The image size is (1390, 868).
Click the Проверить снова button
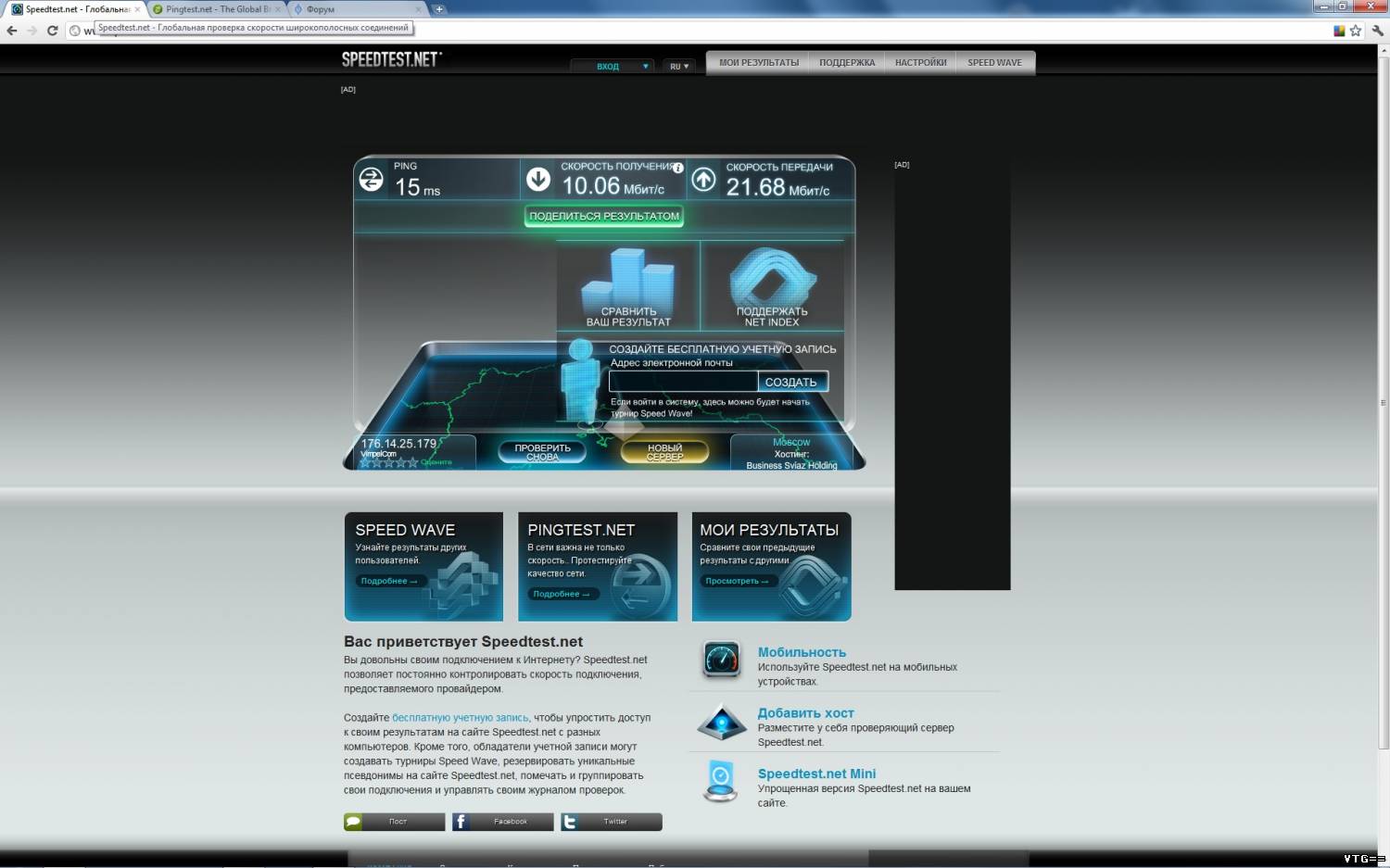coord(543,452)
